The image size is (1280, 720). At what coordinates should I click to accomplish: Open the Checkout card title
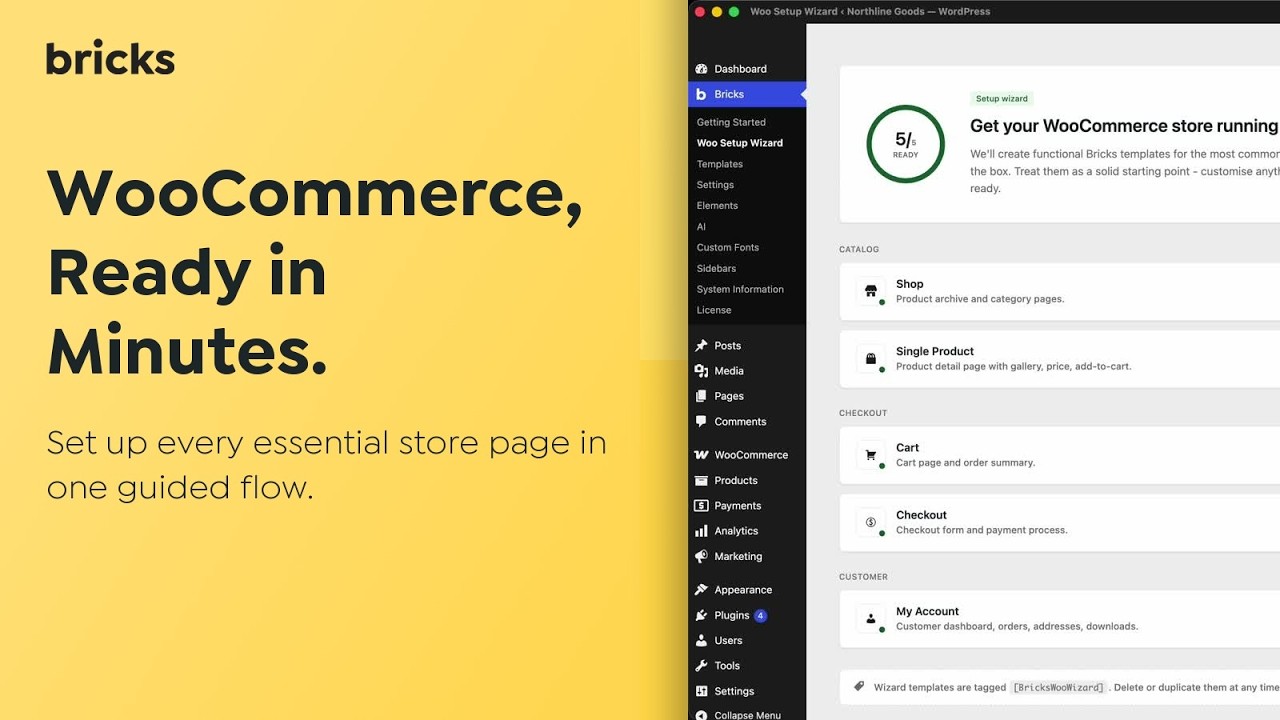point(921,515)
